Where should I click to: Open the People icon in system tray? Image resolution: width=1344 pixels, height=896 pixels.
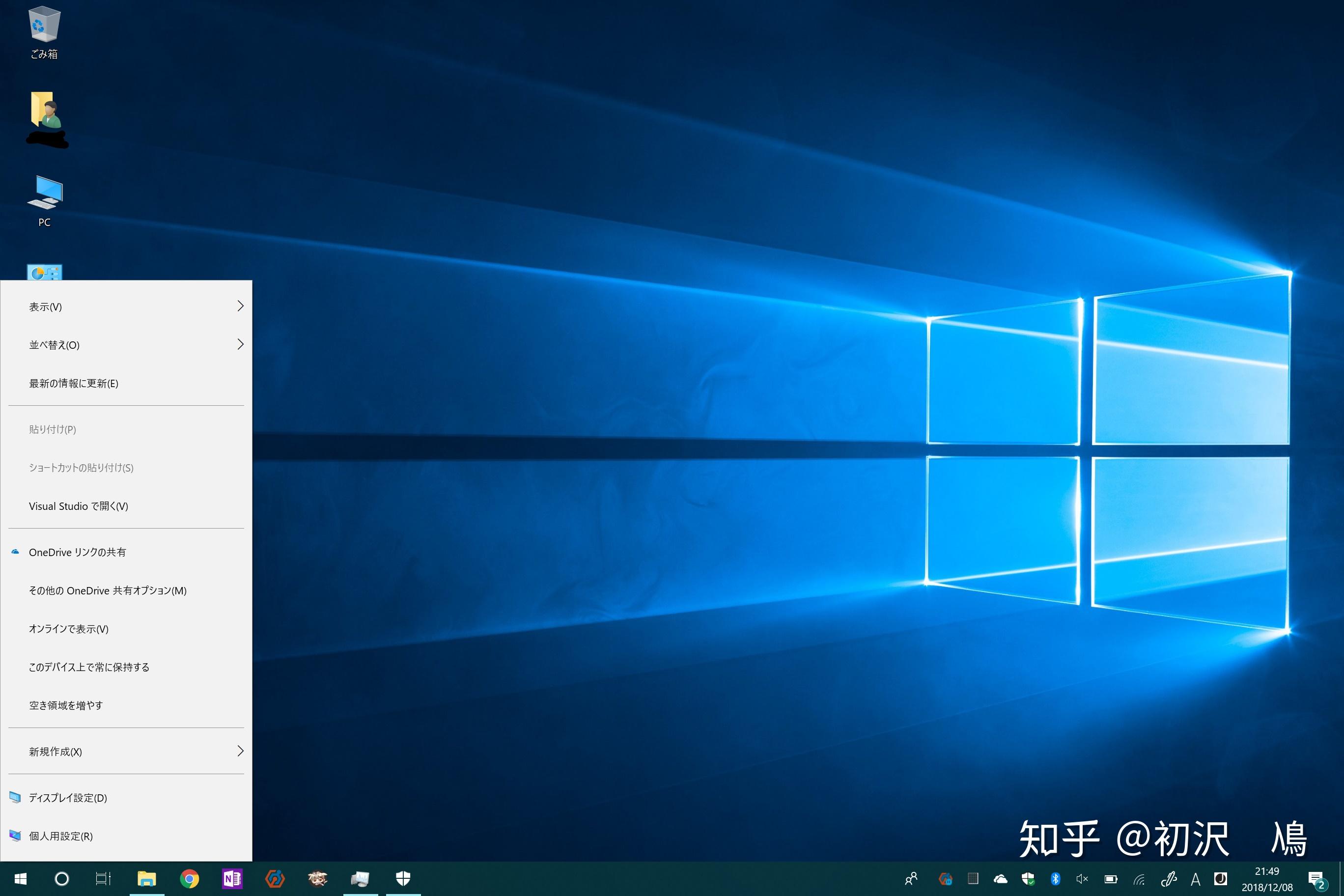coord(911,879)
